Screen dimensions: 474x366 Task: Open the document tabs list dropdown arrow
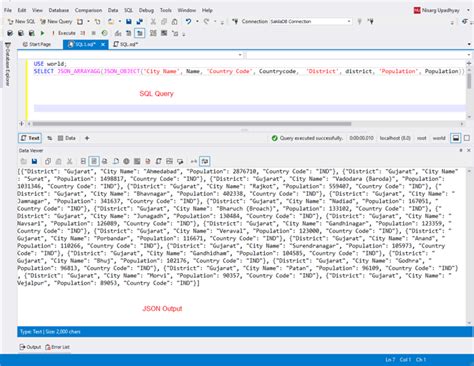pos(469,44)
